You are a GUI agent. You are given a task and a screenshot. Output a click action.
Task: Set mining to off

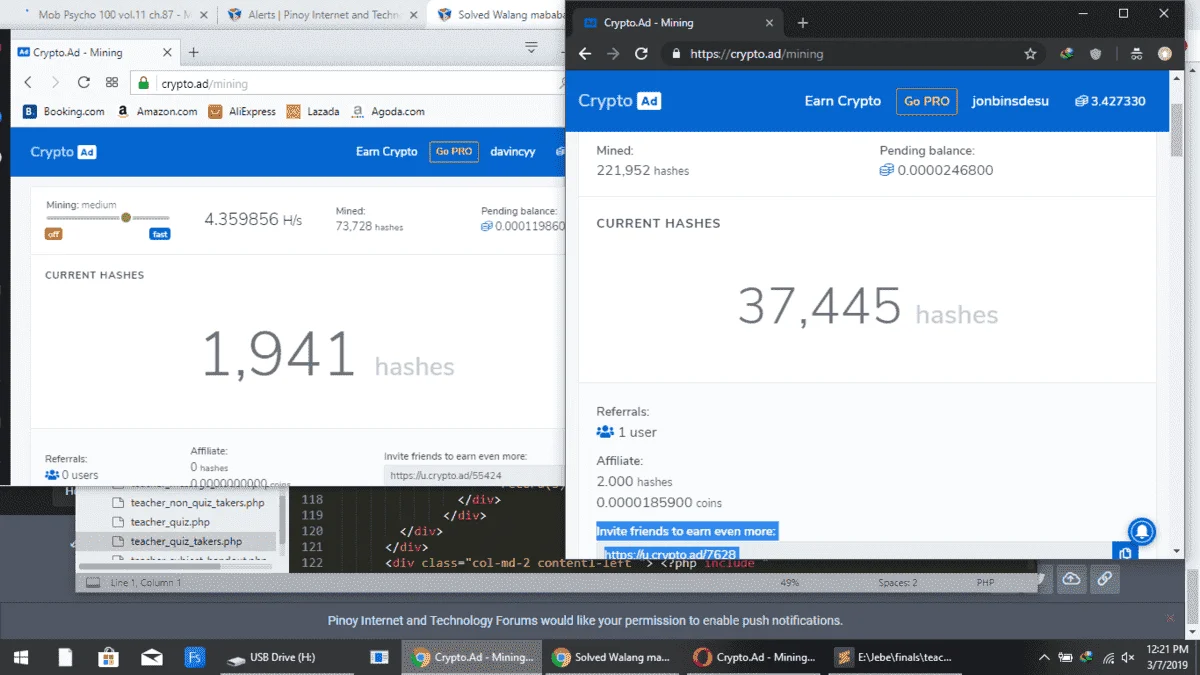tap(54, 234)
